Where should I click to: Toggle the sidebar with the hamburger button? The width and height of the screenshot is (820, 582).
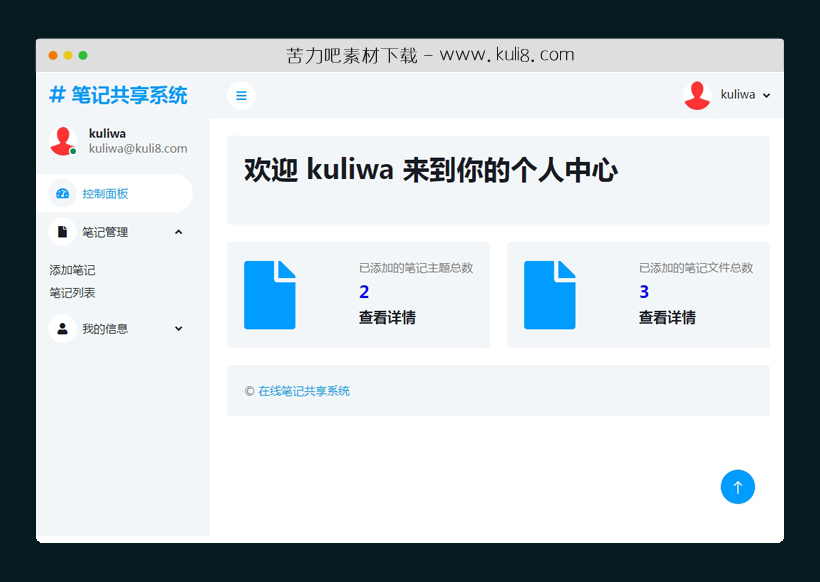click(241, 95)
